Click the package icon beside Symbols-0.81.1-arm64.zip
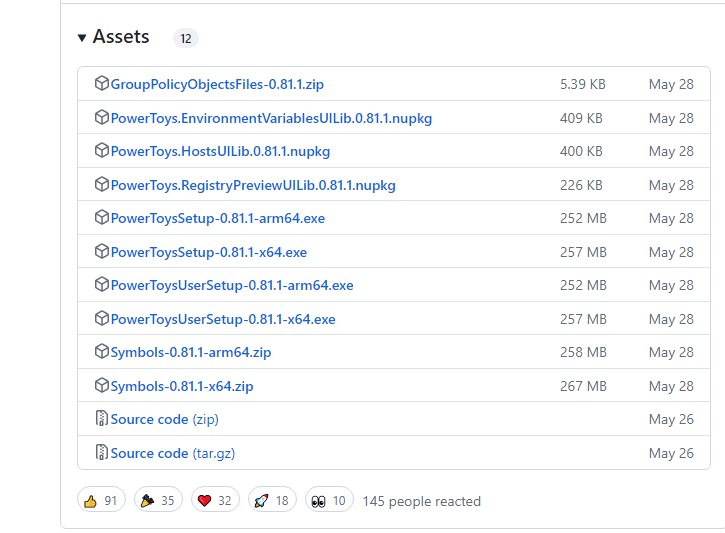The image size is (725, 533). pyautogui.click(x=102, y=351)
